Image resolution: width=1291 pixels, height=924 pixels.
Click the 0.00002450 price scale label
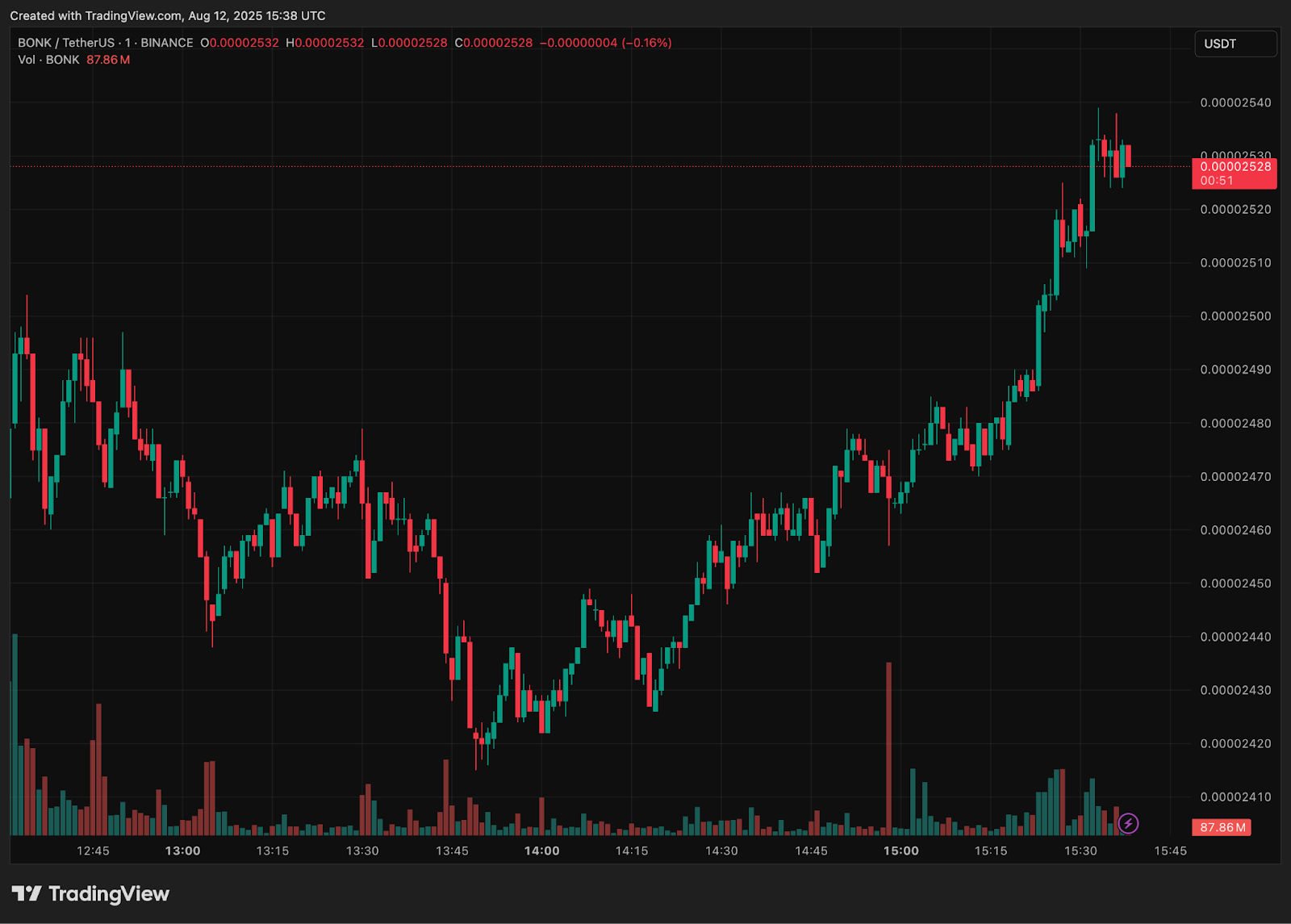[x=1235, y=583]
